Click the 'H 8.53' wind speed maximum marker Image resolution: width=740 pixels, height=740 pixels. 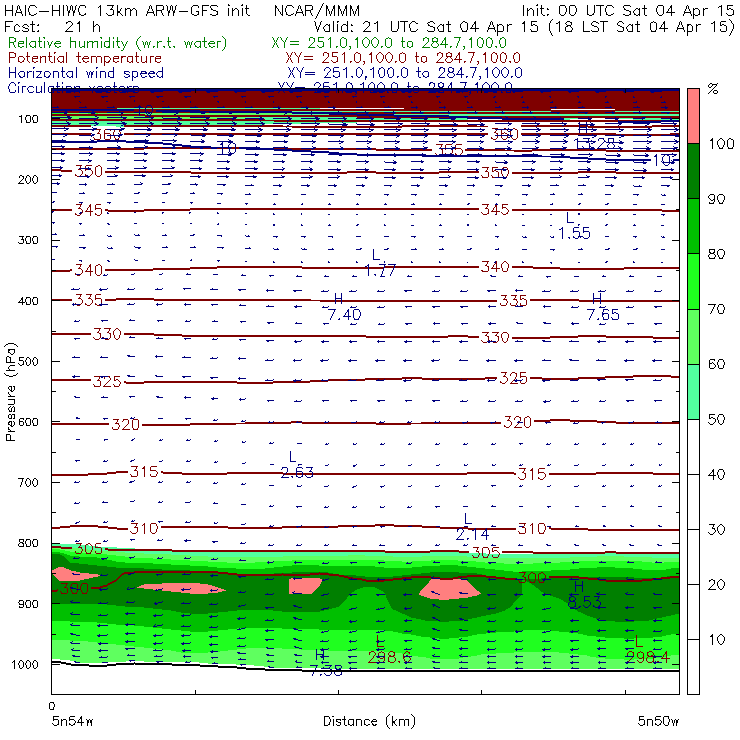[584, 595]
